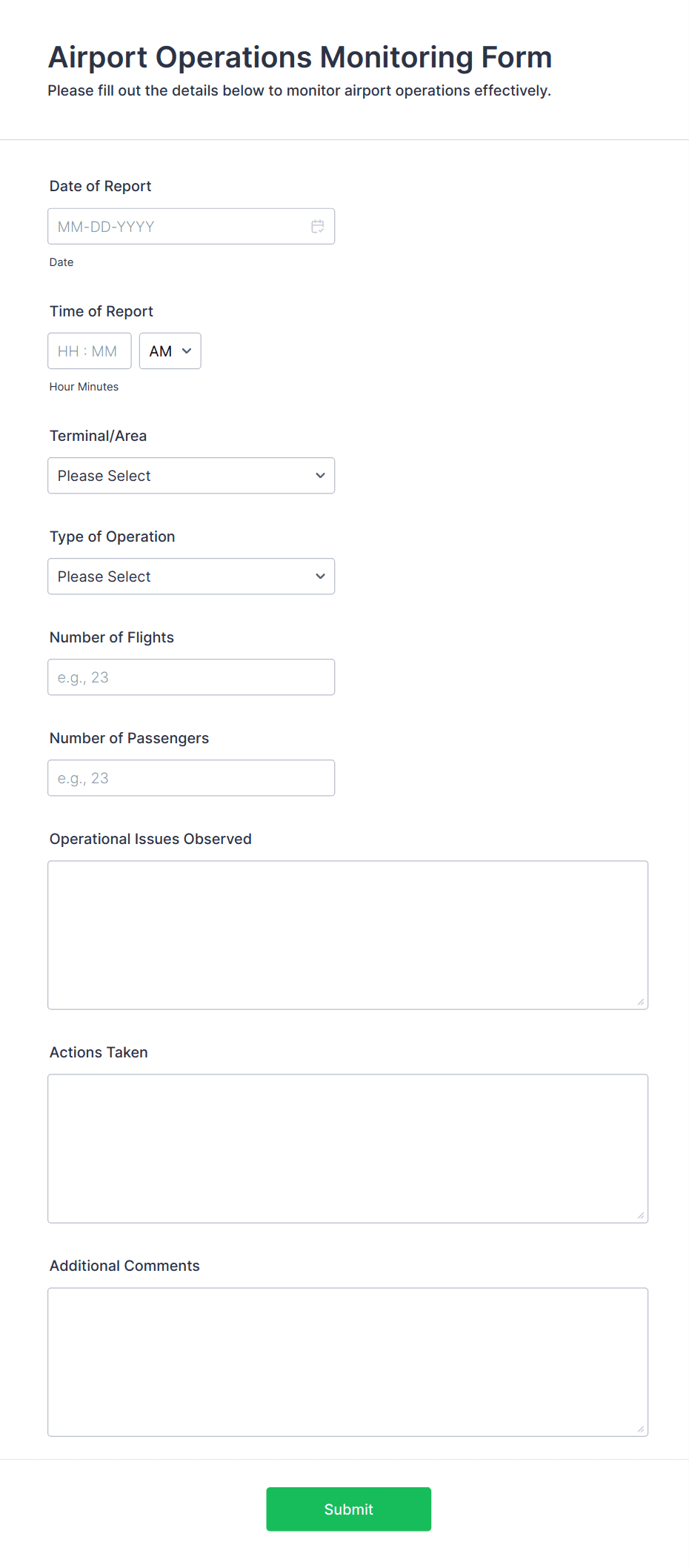689x1568 pixels.
Task: Click the Time of Report label
Action: (x=101, y=311)
